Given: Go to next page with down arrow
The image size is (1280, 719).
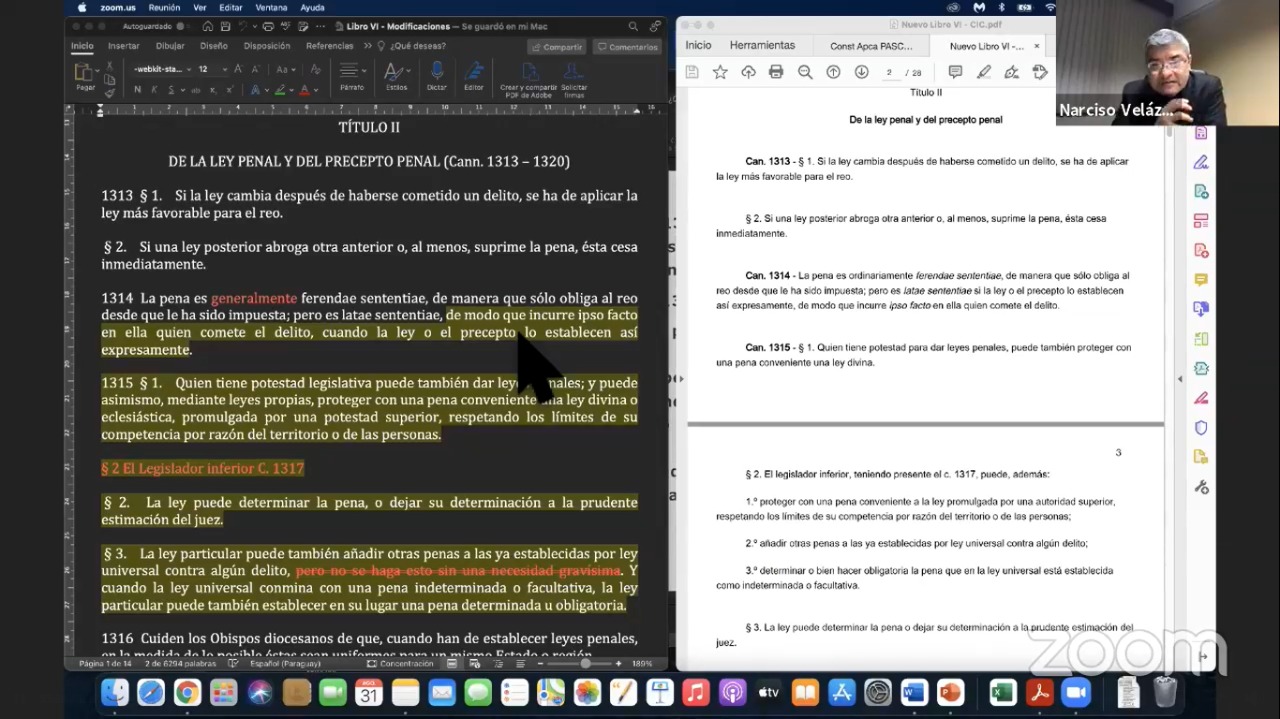Looking at the screenshot, I should [x=861, y=72].
